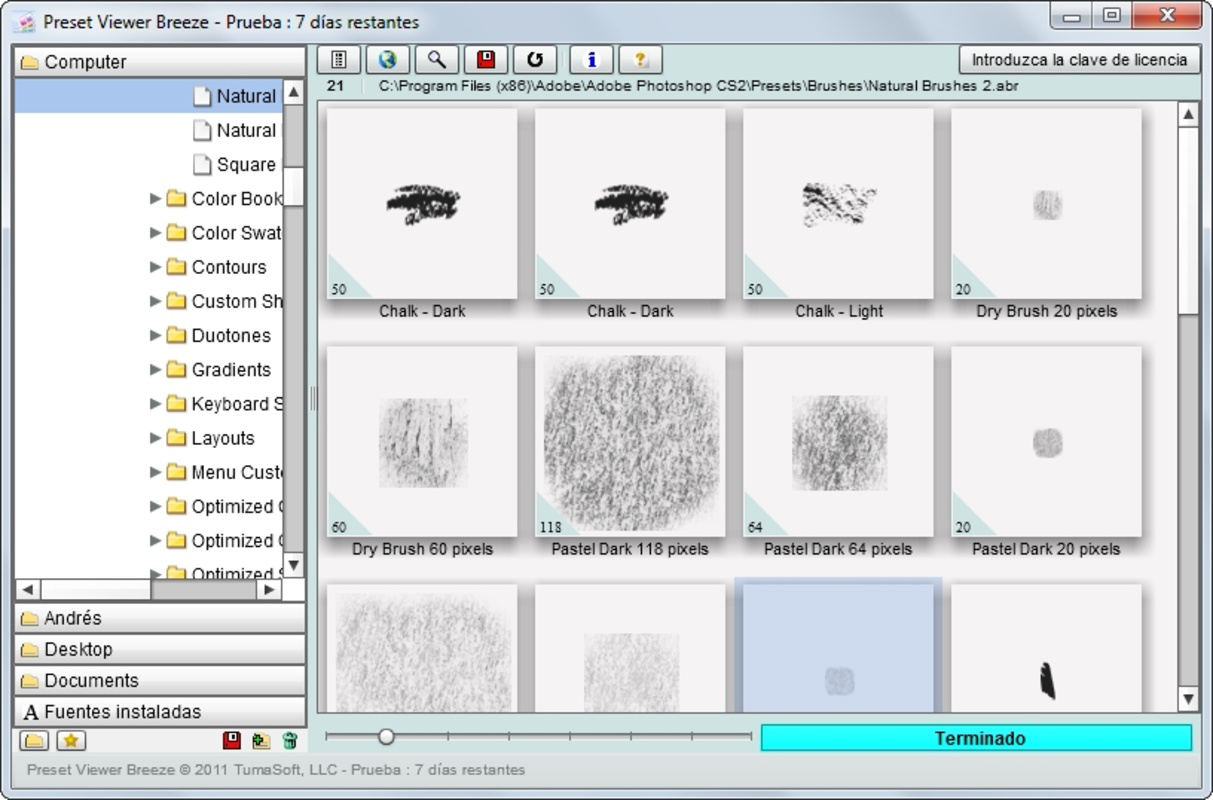1213x800 pixels.
Task: Click the 'Chalk - Light' caption text
Action: 839,311
